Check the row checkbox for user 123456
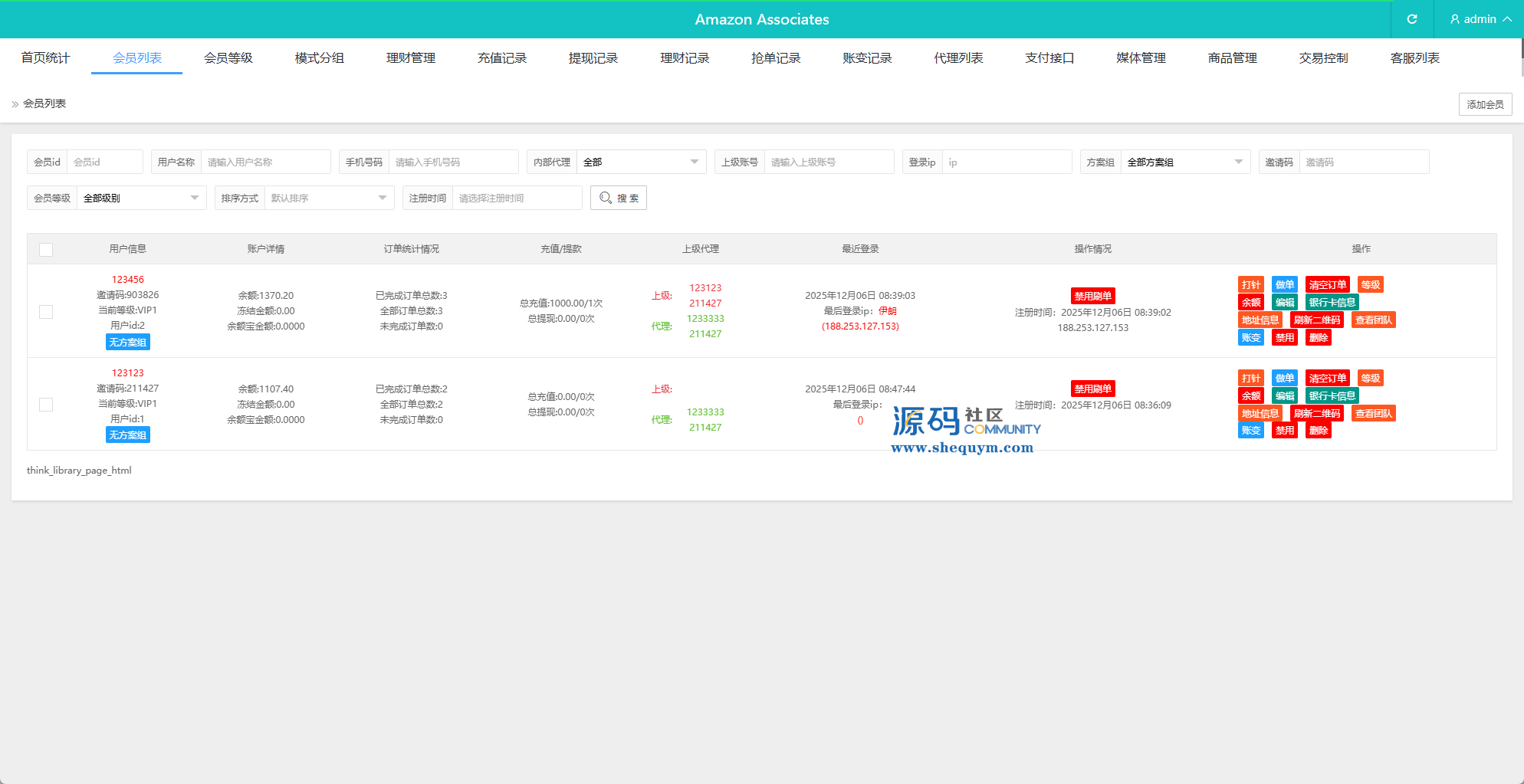Image resolution: width=1524 pixels, height=784 pixels. (46, 312)
